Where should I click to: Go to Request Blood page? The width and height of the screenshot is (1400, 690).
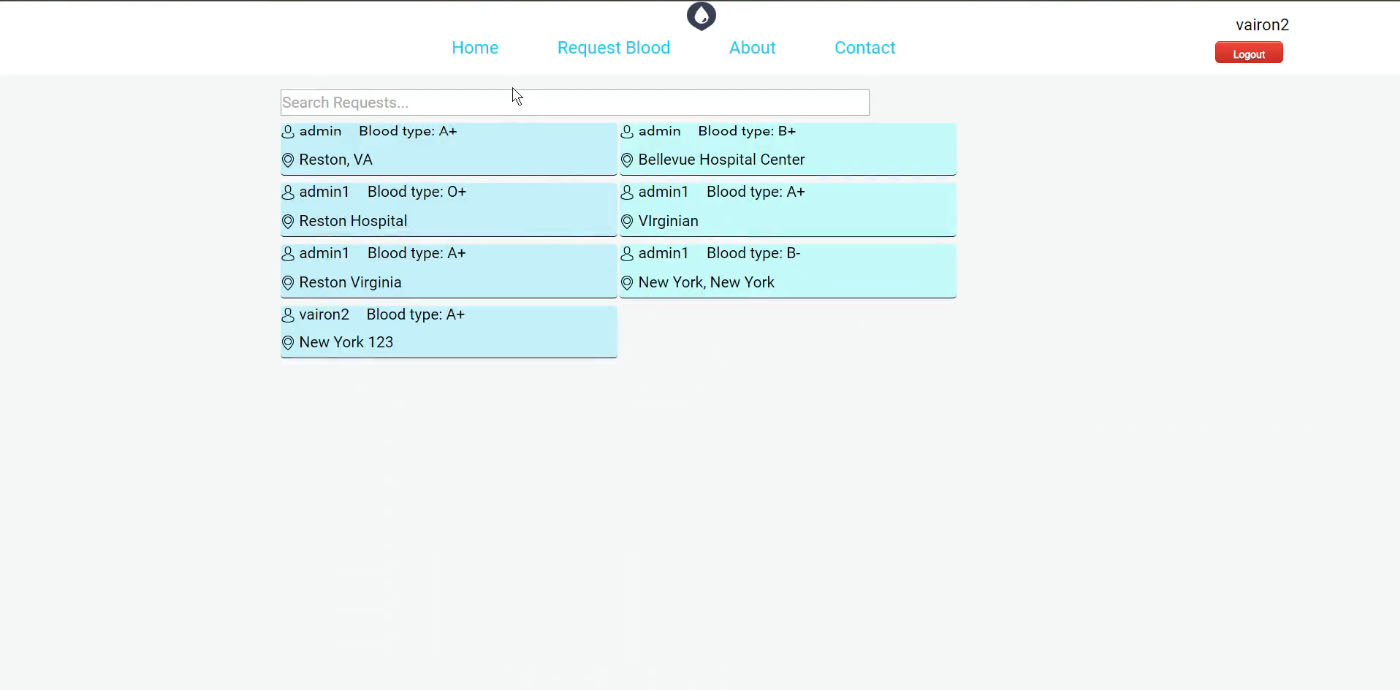tap(614, 48)
